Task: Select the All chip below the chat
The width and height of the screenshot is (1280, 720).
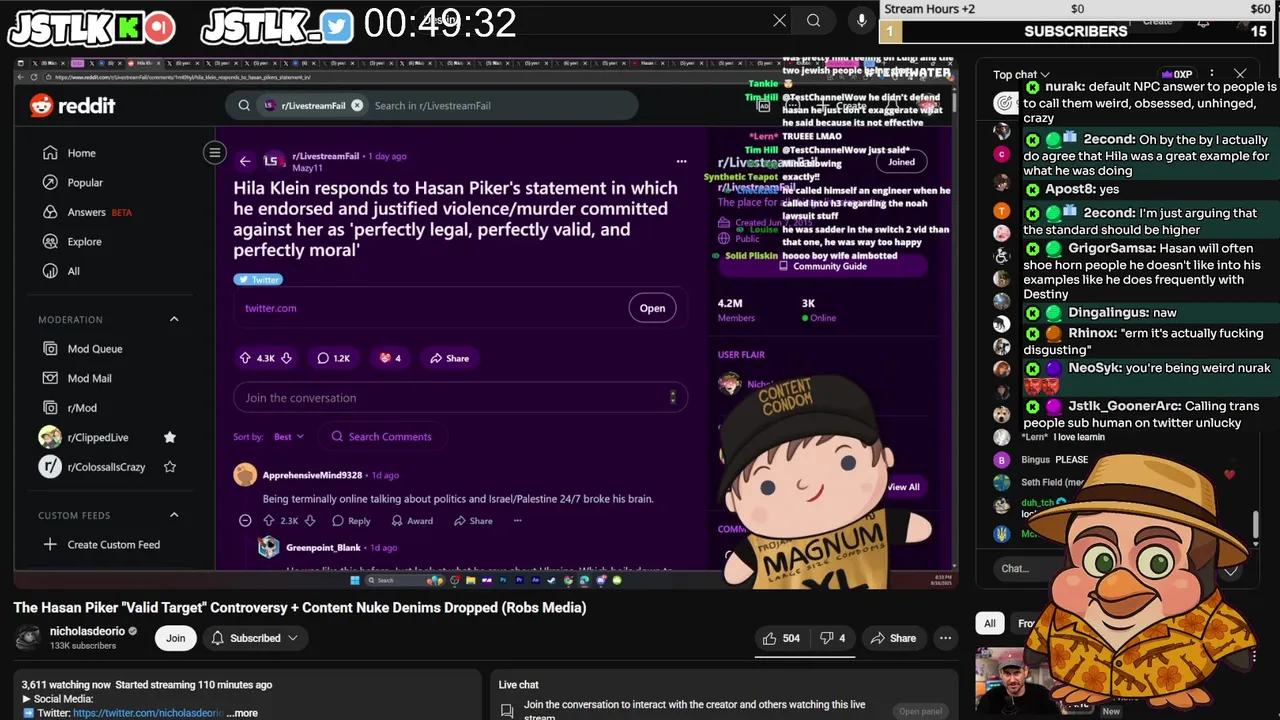Action: 989,623
